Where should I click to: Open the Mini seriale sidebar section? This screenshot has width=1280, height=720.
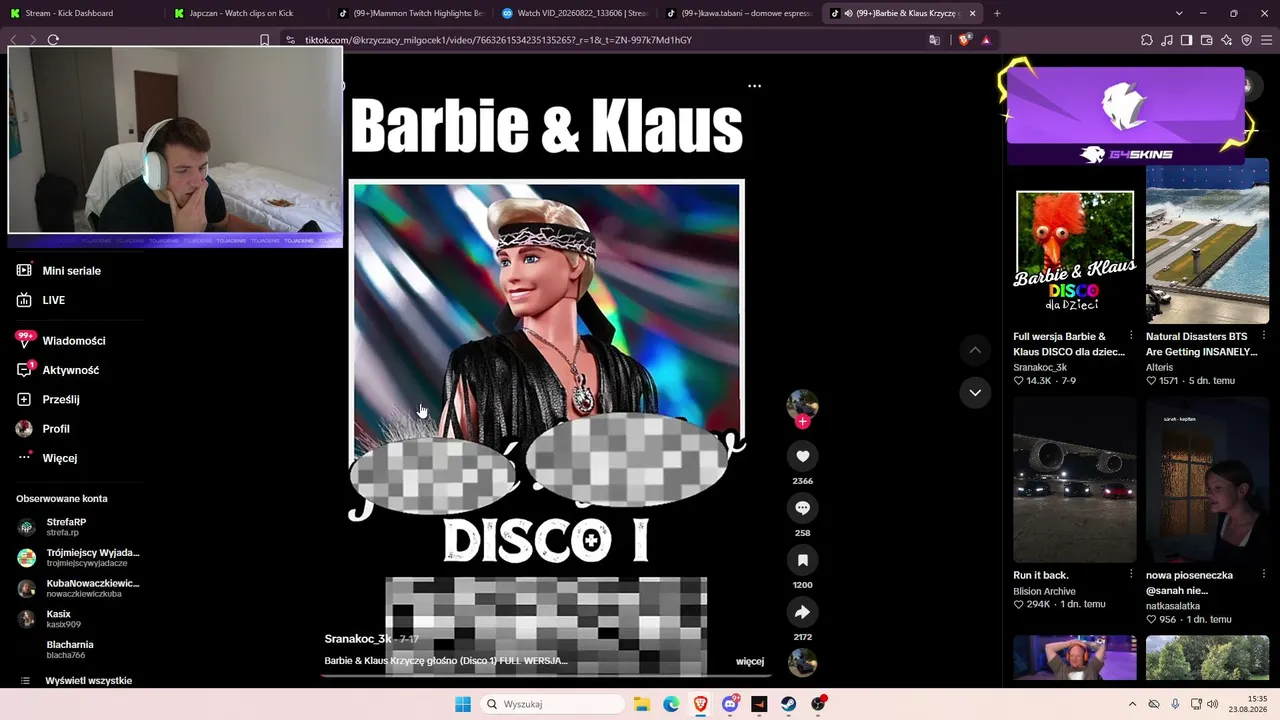[x=72, y=271]
